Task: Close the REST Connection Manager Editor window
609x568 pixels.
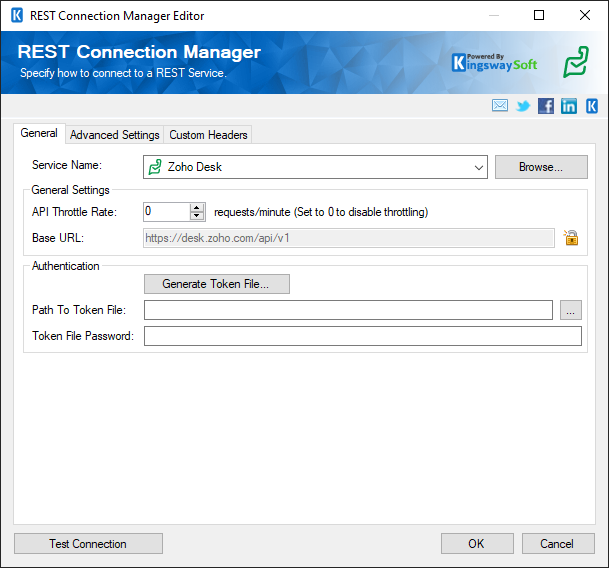Action: pyautogui.click(x=585, y=15)
